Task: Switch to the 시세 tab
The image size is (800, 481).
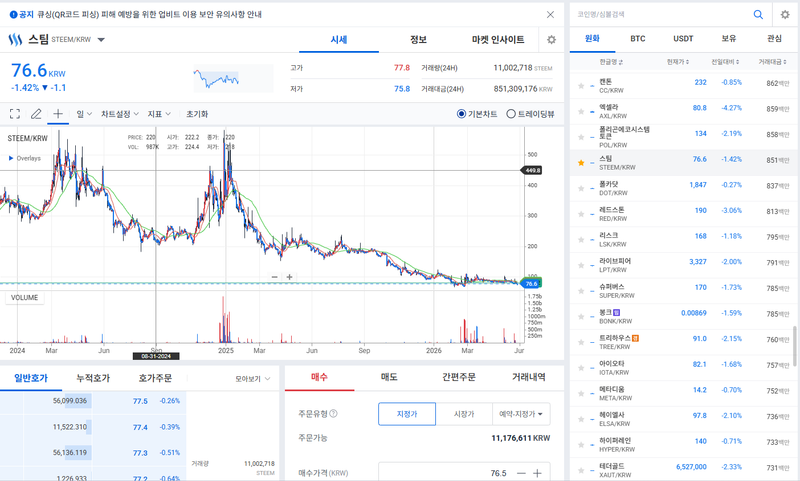Action: pyautogui.click(x=339, y=39)
